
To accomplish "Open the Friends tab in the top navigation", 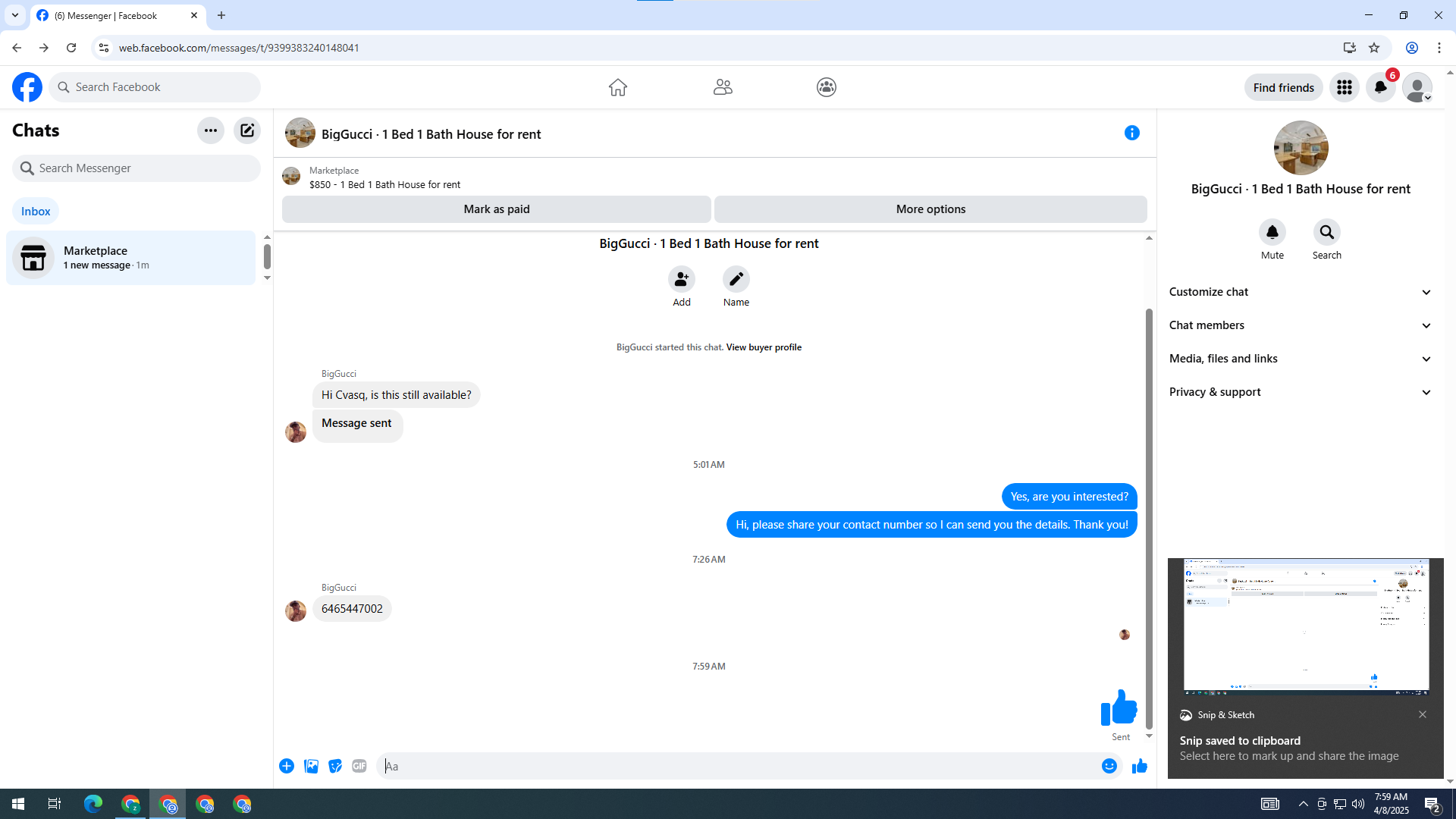I will coord(722,87).
